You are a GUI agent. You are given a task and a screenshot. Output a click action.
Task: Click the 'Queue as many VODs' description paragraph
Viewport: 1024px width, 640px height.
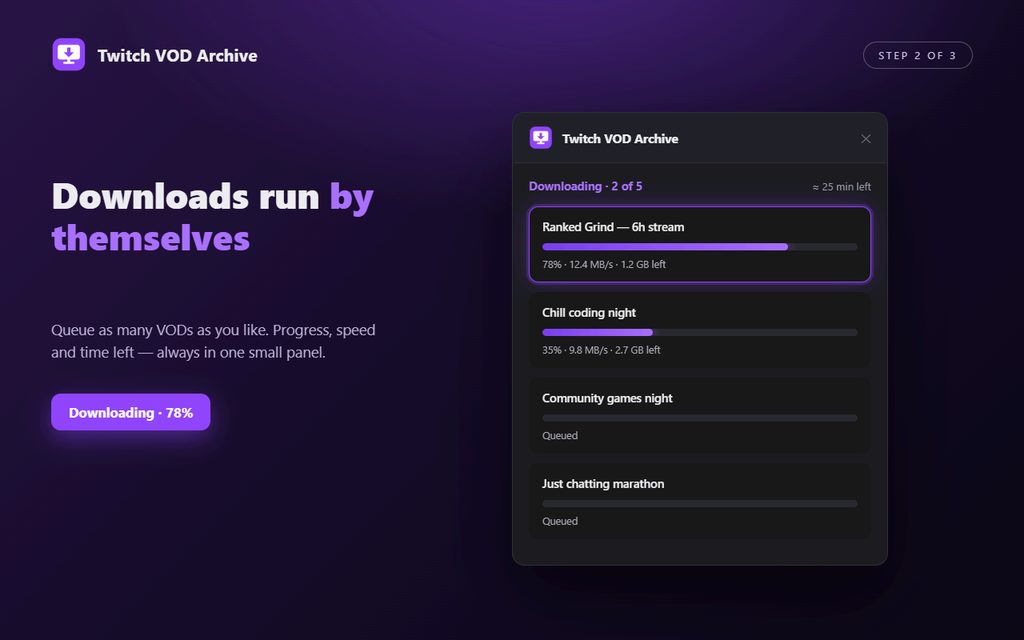coord(214,341)
